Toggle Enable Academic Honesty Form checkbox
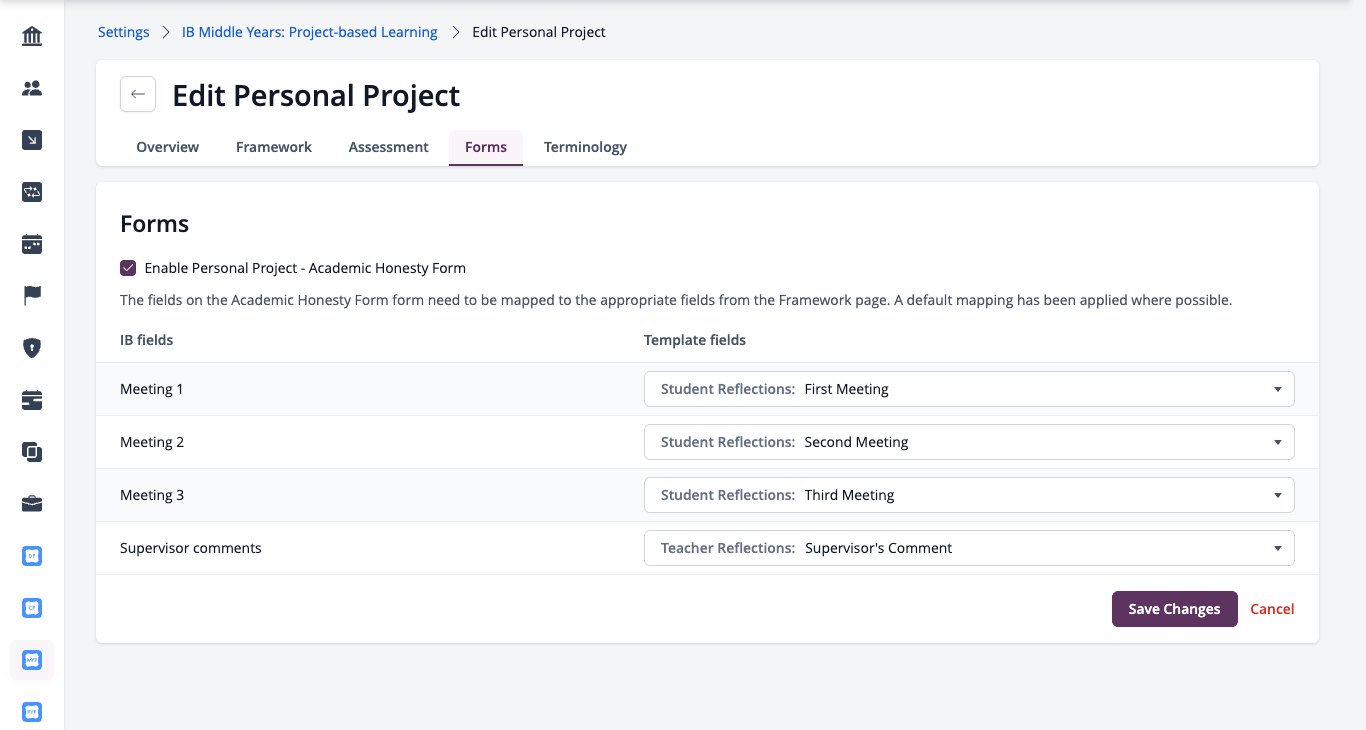 click(x=128, y=268)
